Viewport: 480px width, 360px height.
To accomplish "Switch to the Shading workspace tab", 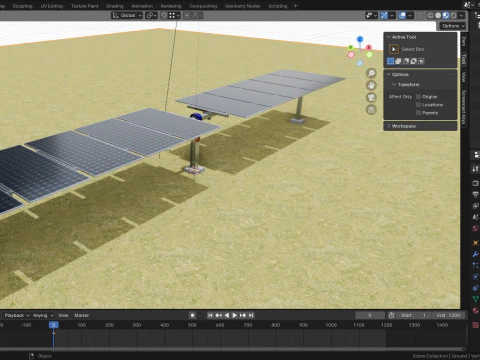I will click(x=115, y=6).
